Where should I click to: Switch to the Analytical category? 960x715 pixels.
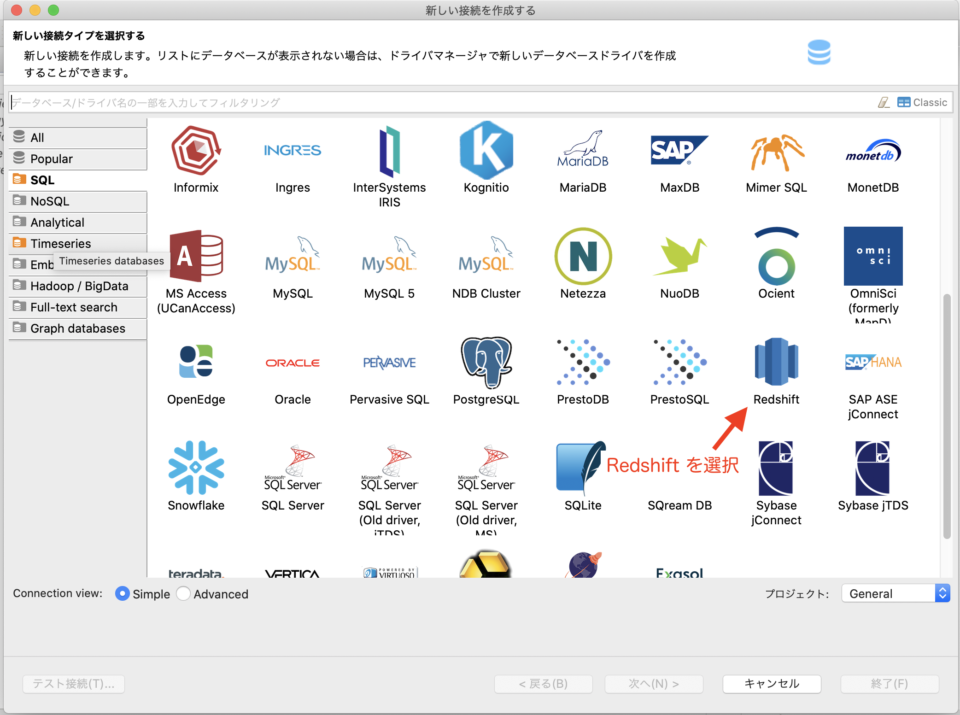78,222
